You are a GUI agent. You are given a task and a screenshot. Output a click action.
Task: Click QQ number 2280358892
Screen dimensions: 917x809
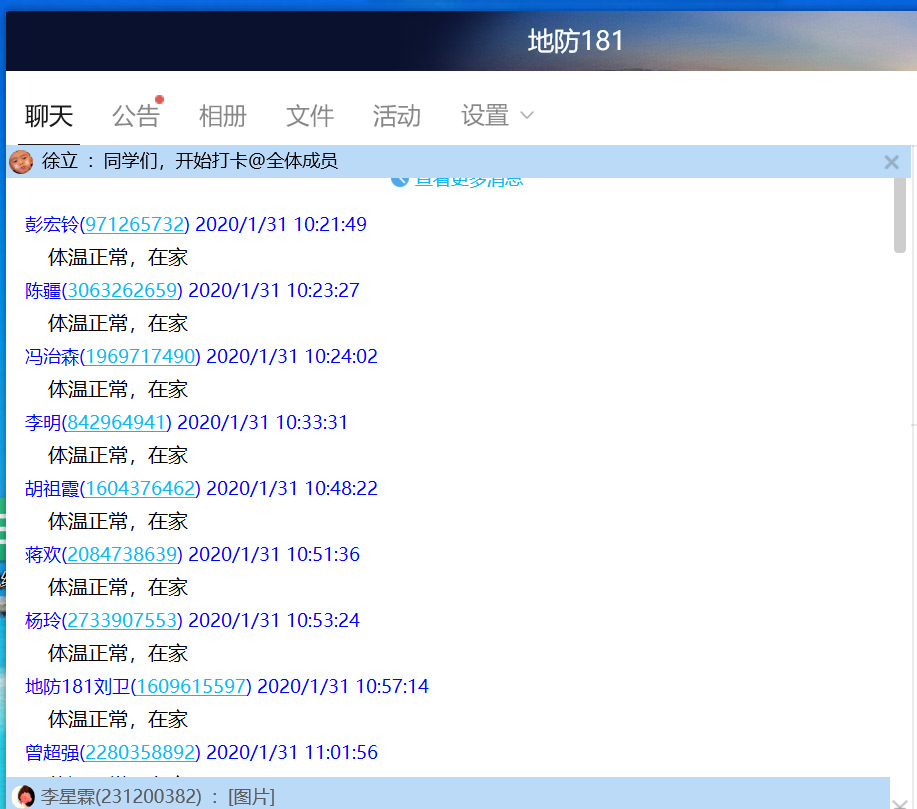tap(140, 753)
